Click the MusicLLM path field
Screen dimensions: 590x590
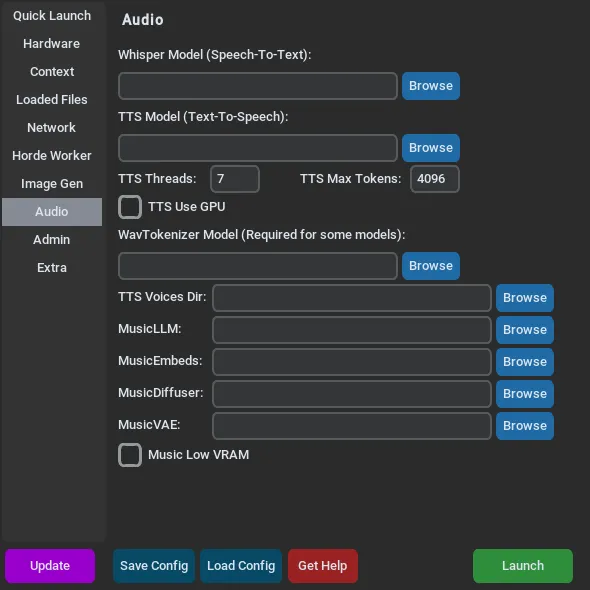352,330
